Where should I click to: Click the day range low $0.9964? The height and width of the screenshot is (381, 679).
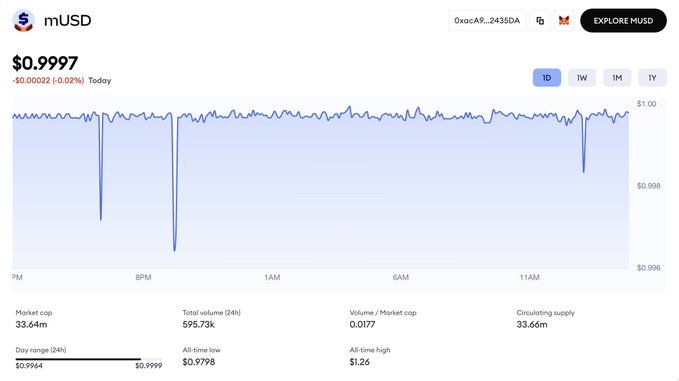(x=29, y=366)
